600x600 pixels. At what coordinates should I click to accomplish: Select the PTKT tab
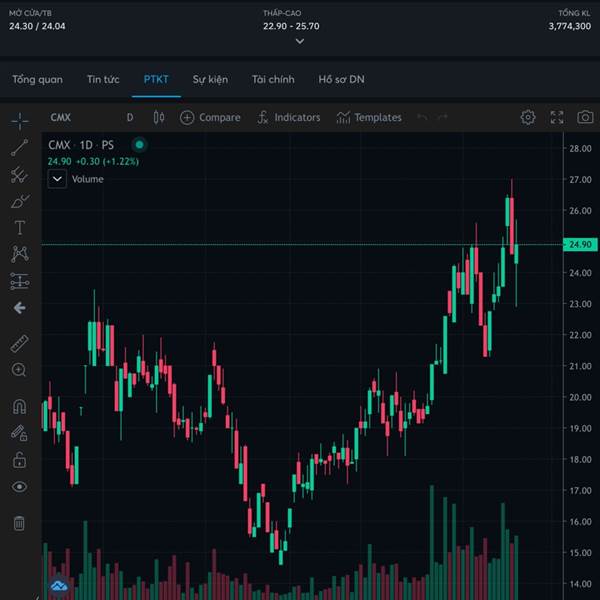(156, 80)
